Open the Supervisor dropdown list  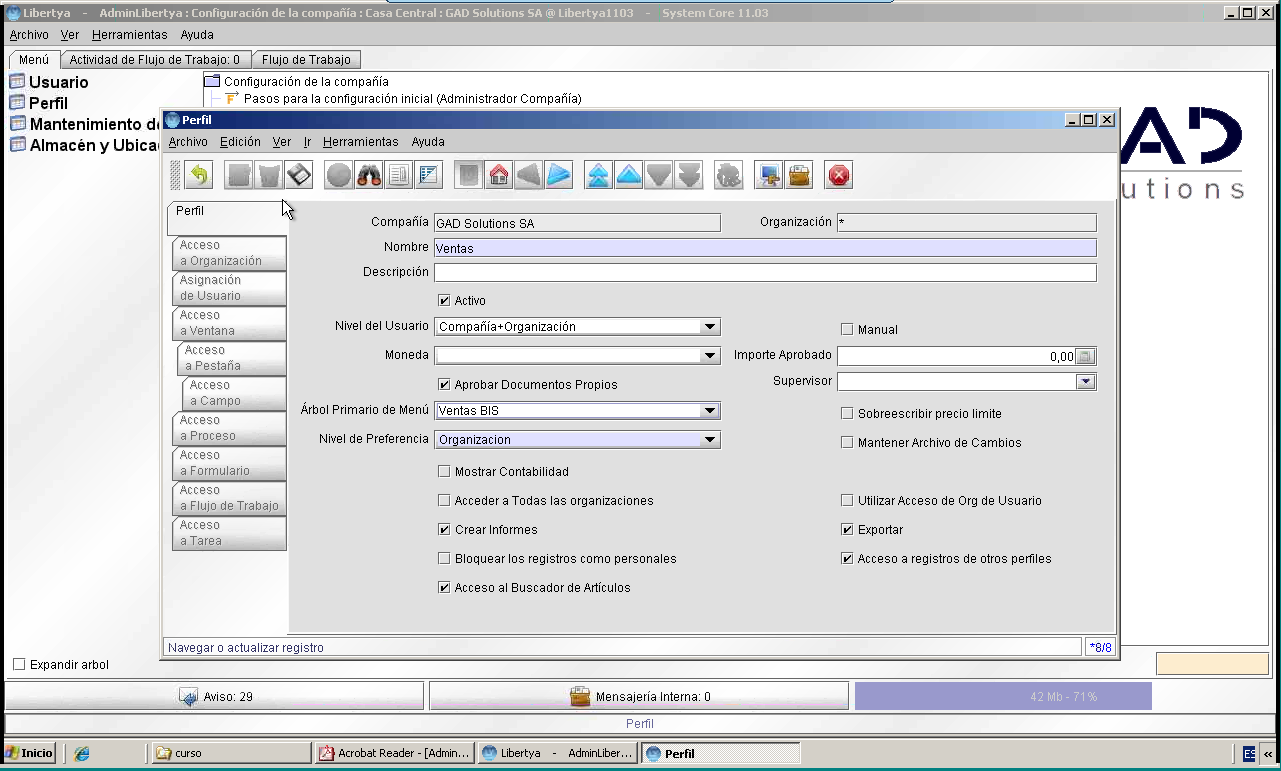pos(967,382)
